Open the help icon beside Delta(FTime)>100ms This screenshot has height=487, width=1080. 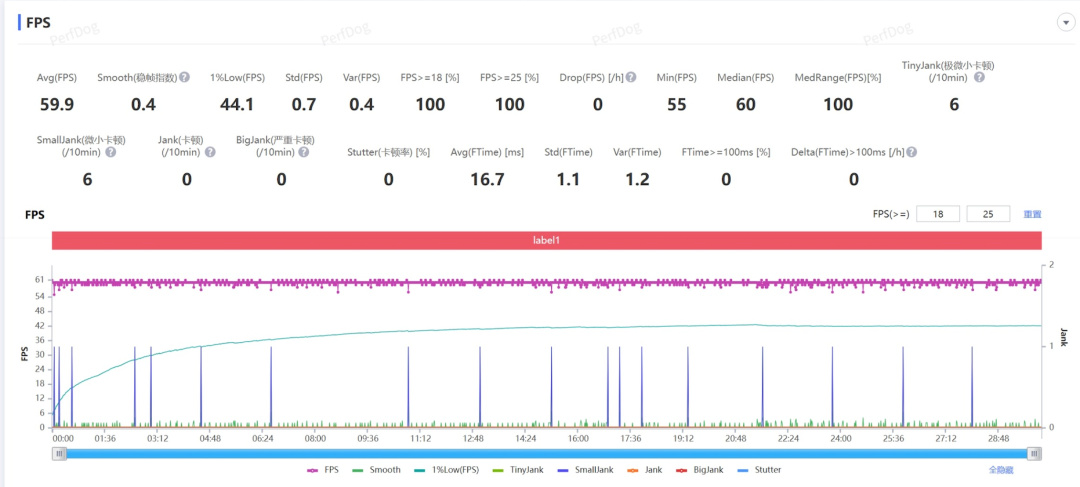point(911,152)
